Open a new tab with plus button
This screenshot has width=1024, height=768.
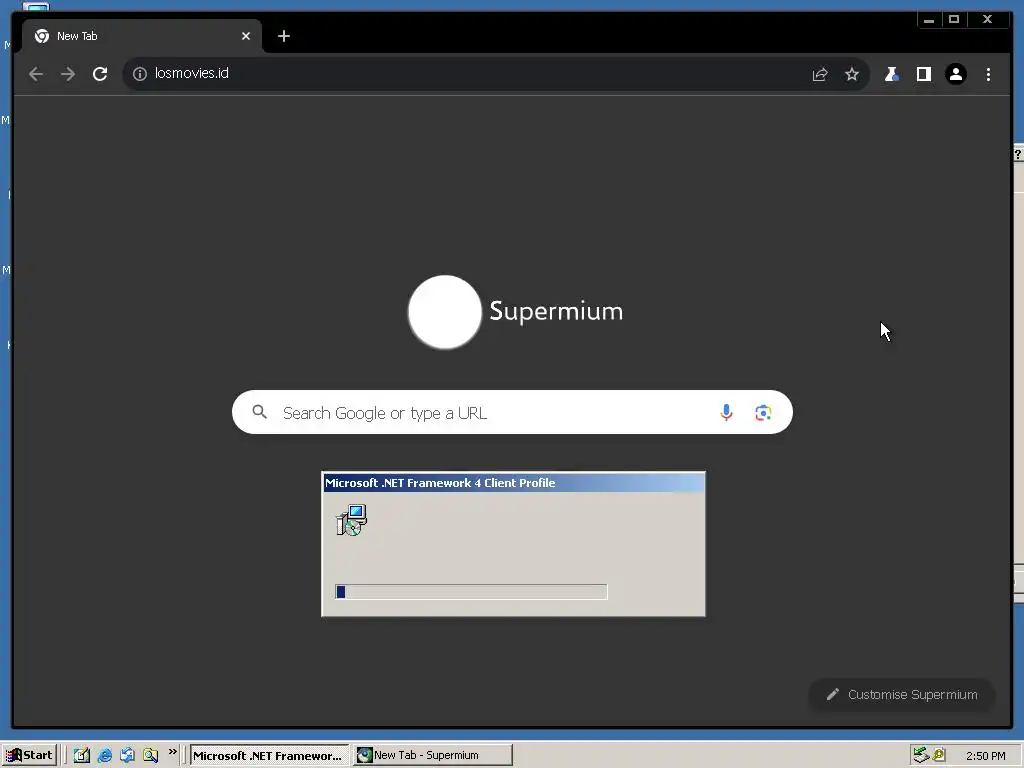pyautogui.click(x=283, y=37)
